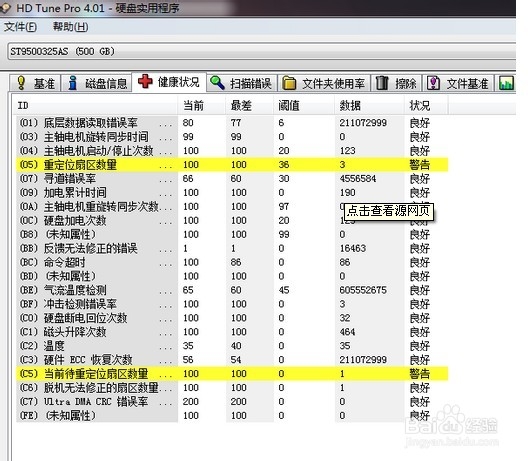Screen dimensions: 528x461
Task: Click data value 190 in row (09)
Action: point(347,193)
